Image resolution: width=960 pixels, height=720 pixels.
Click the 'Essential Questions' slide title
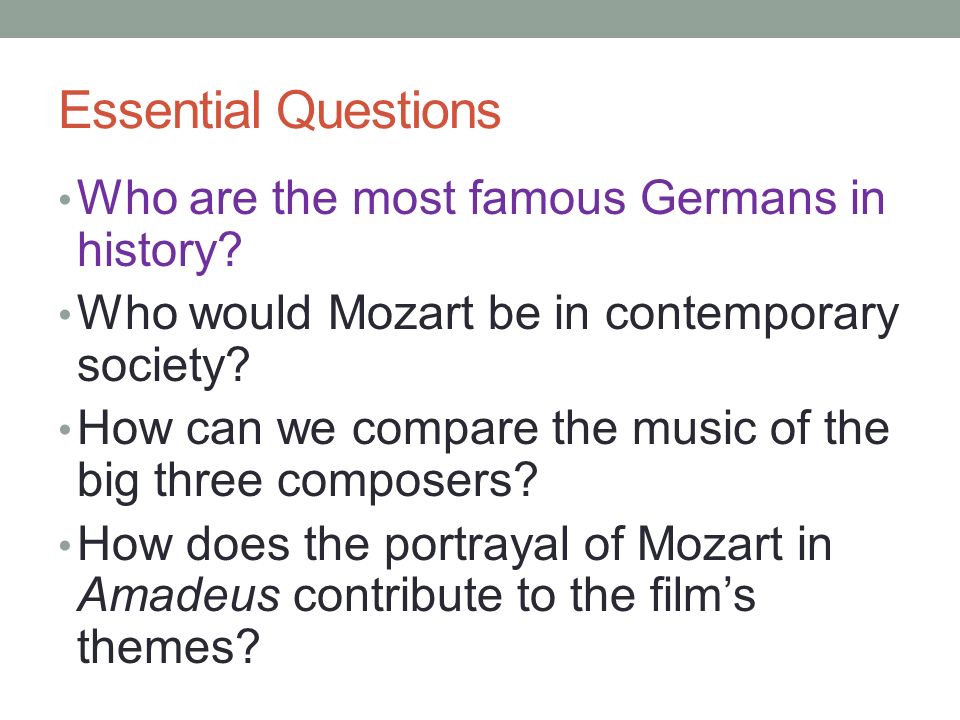280,111
